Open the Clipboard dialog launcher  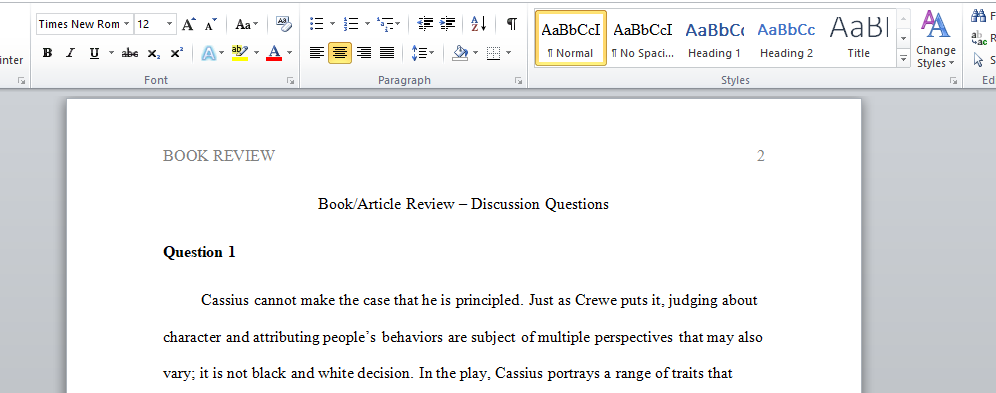tap(21, 81)
